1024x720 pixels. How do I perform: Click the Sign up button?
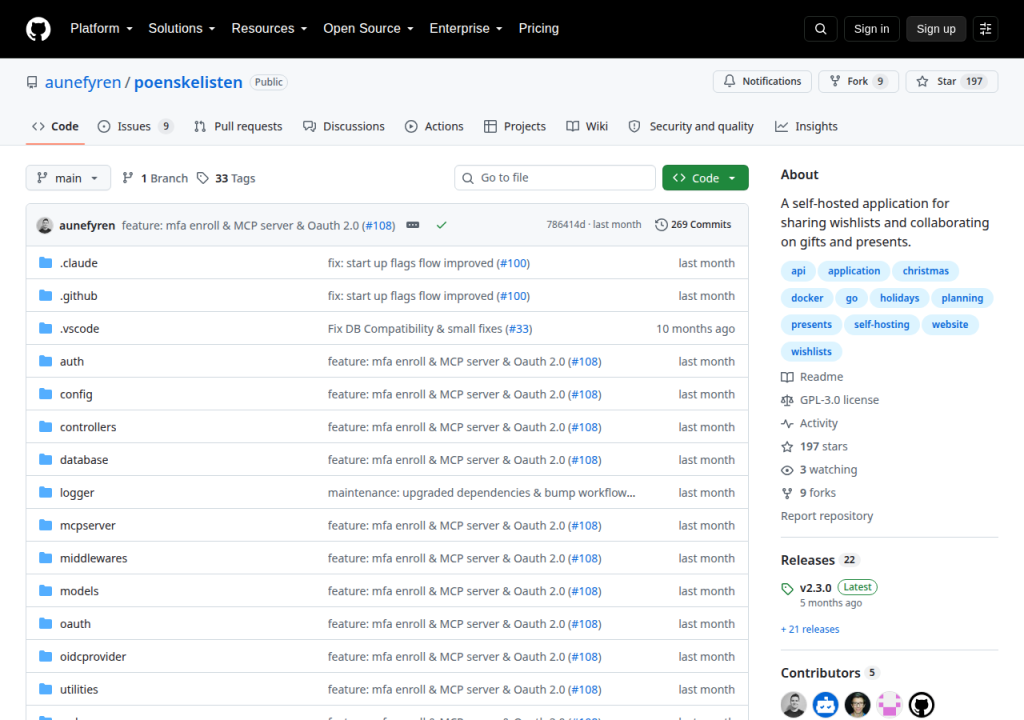936,29
